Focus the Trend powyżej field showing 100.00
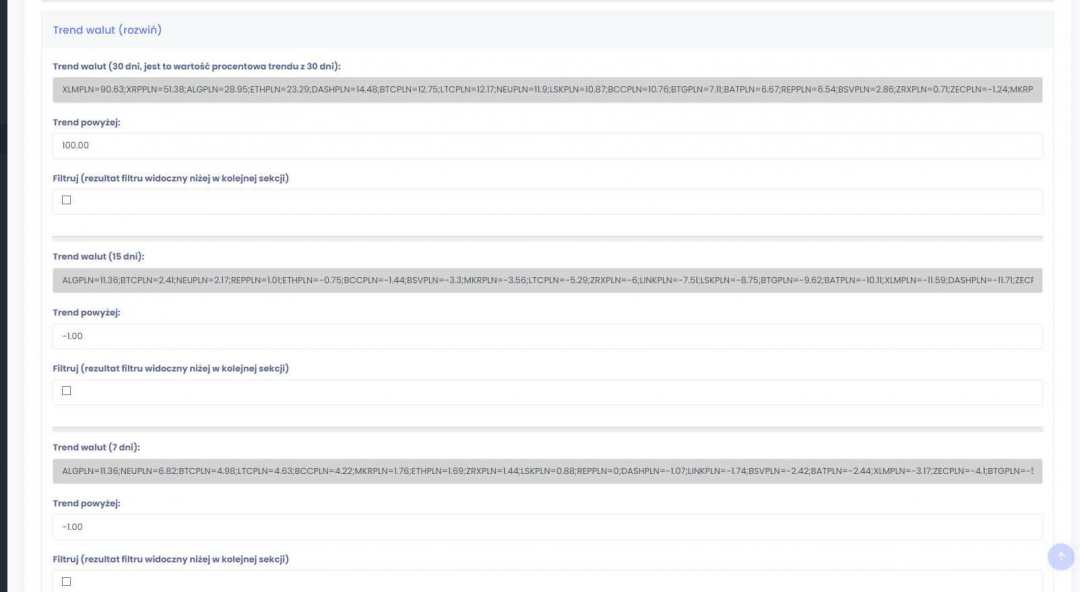The height and width of the screenshot is (592, 1080). (x=547, y=146)
